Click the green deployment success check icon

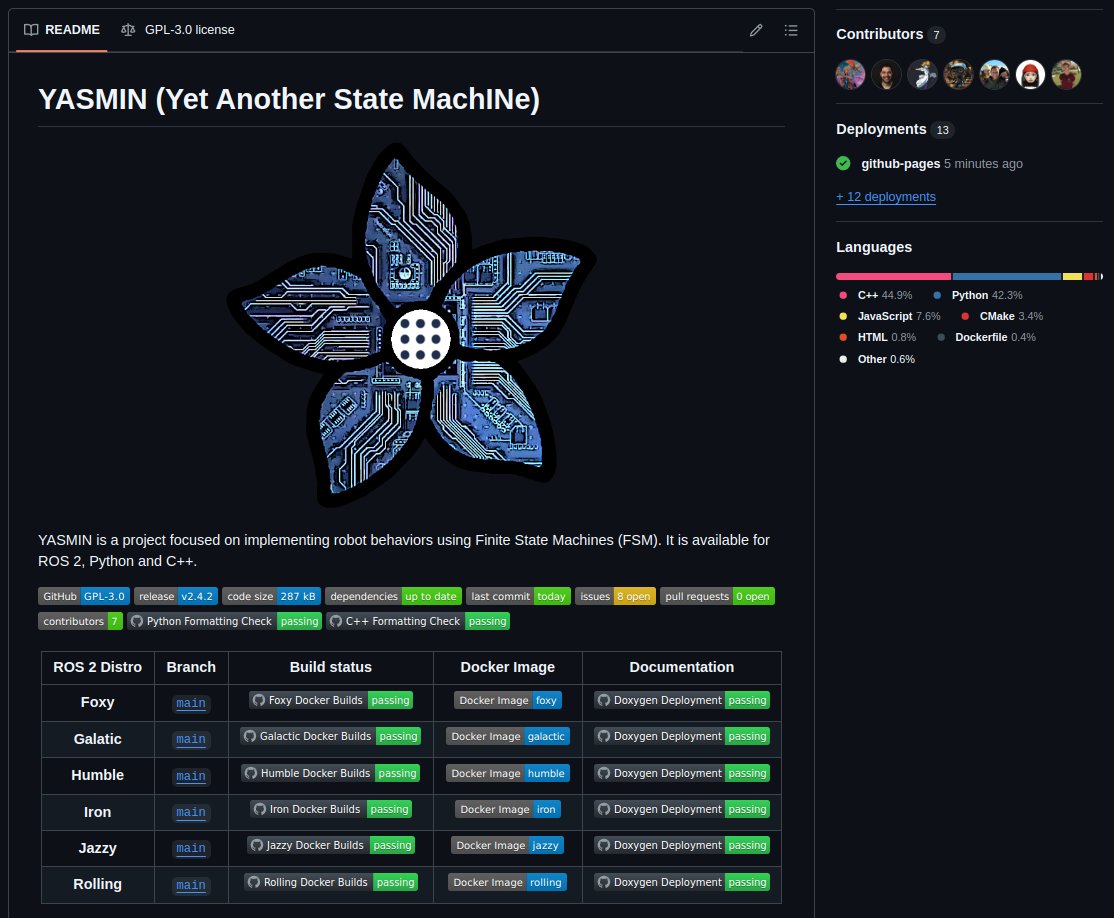[843, 163]
